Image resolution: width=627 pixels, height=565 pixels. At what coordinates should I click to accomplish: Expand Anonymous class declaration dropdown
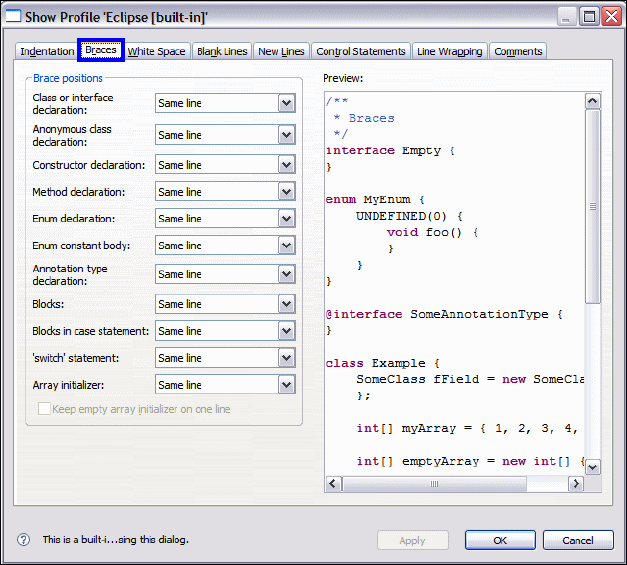tap(225, 135)
